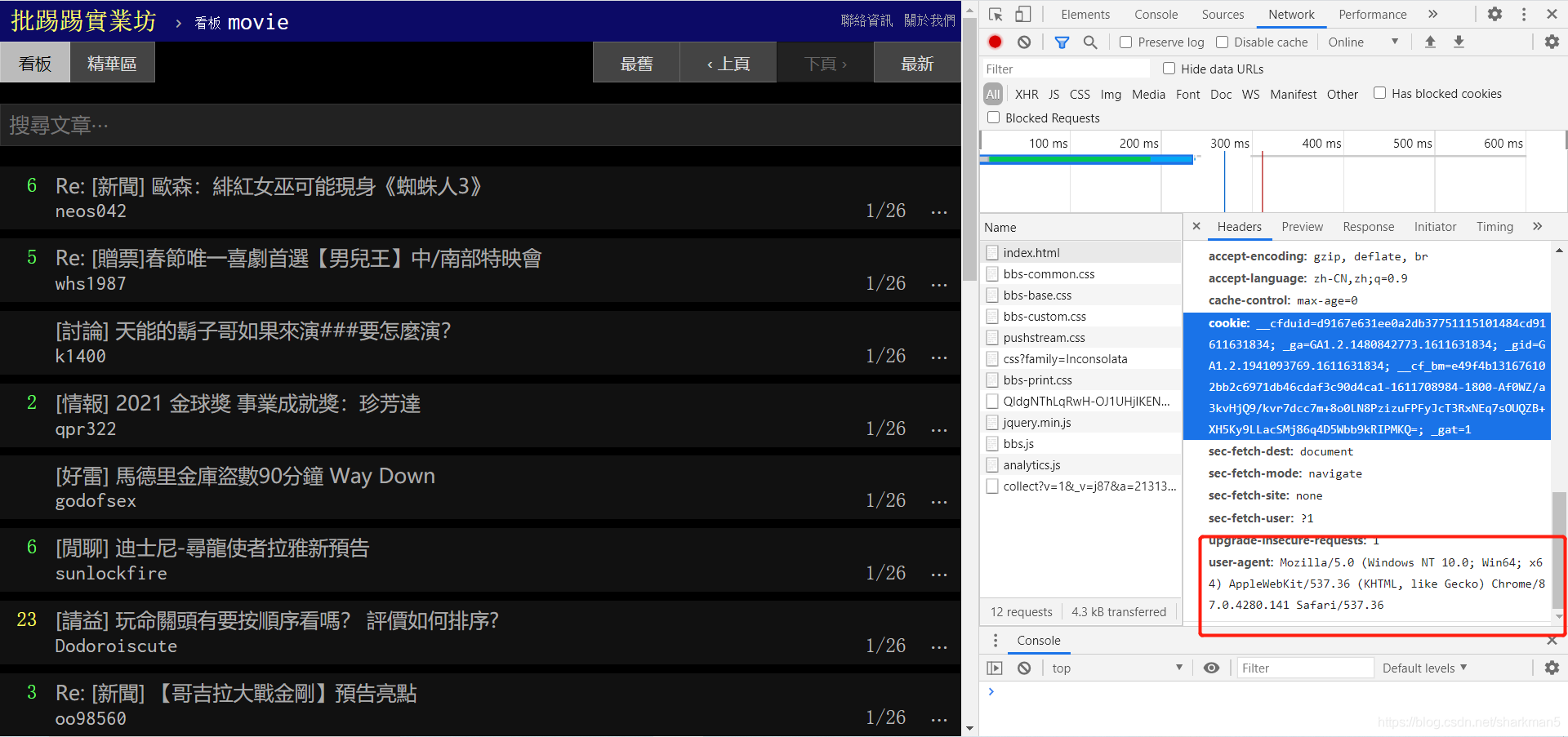Open Console settings gear
1568x737 pixels.
pos(1552,668)
